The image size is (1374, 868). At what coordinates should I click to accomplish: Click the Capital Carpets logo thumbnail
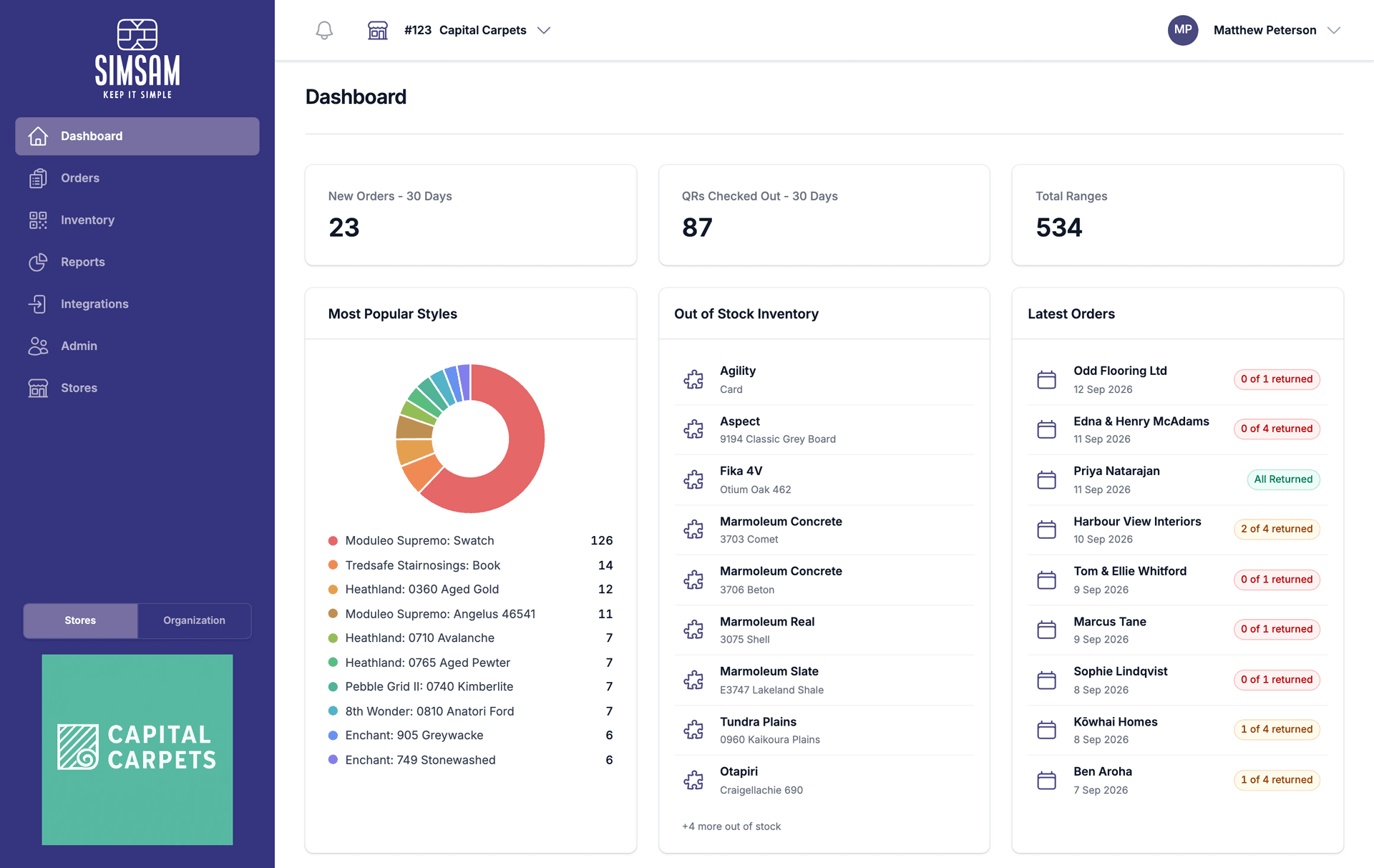point(137,749)
